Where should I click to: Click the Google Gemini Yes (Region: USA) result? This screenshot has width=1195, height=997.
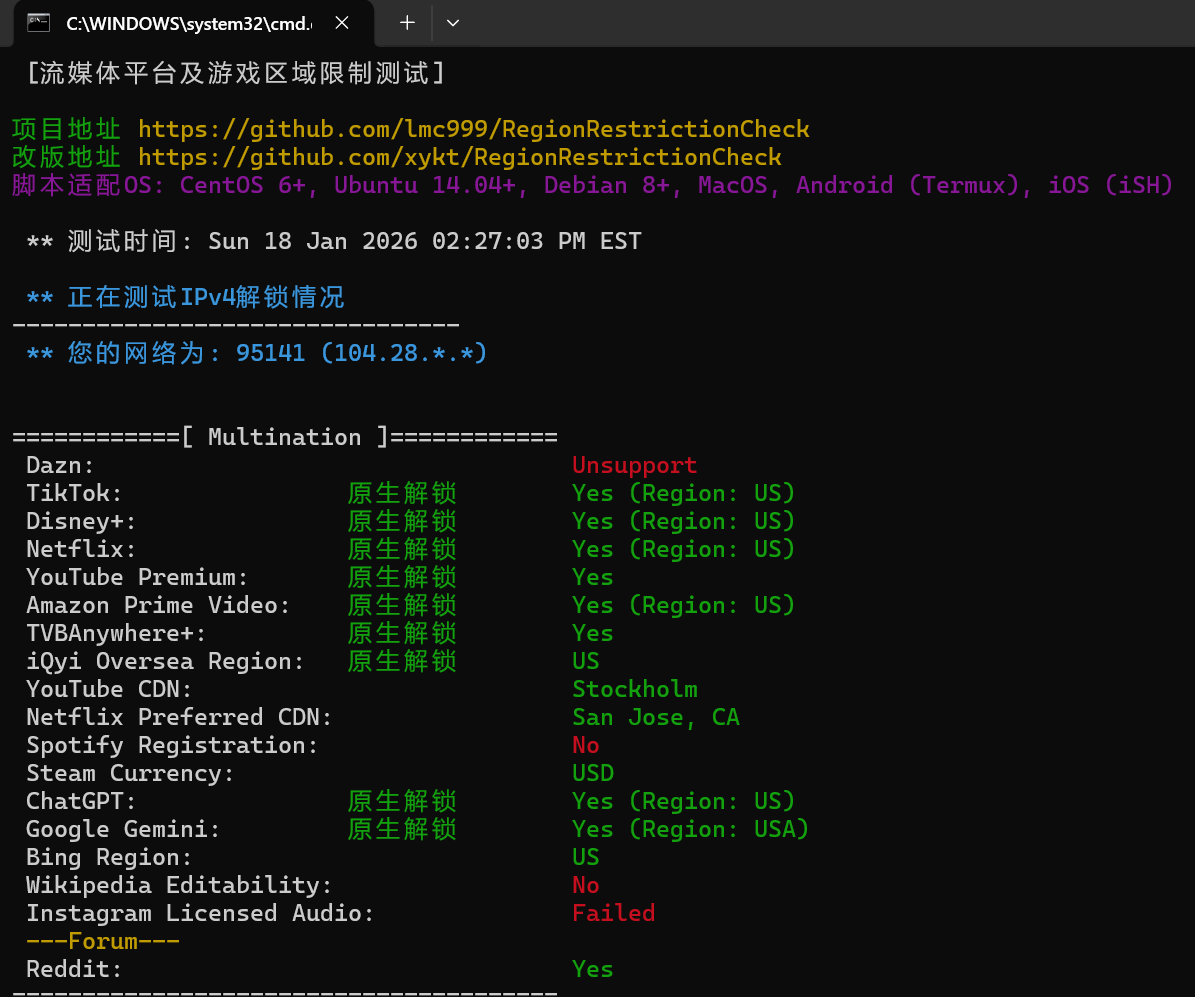(690, 829)
